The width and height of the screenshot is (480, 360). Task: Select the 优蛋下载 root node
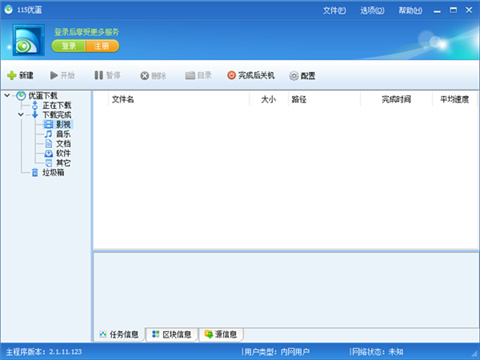43,96
